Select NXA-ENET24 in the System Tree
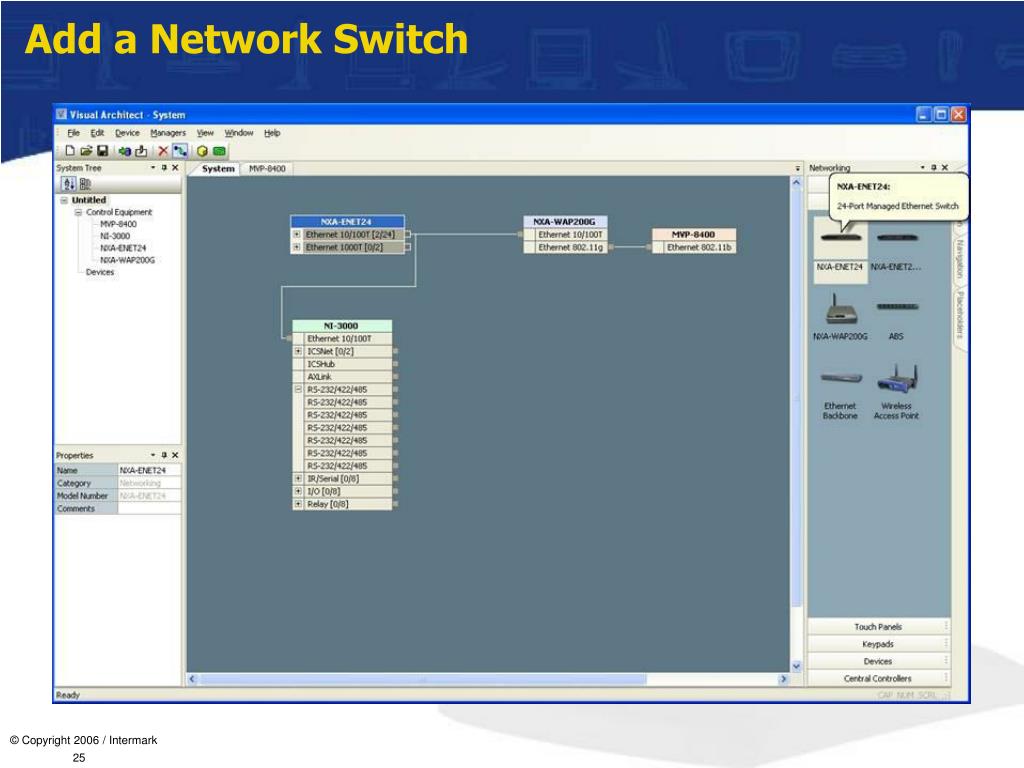The image size is (1024, 768). pos(123,248)
